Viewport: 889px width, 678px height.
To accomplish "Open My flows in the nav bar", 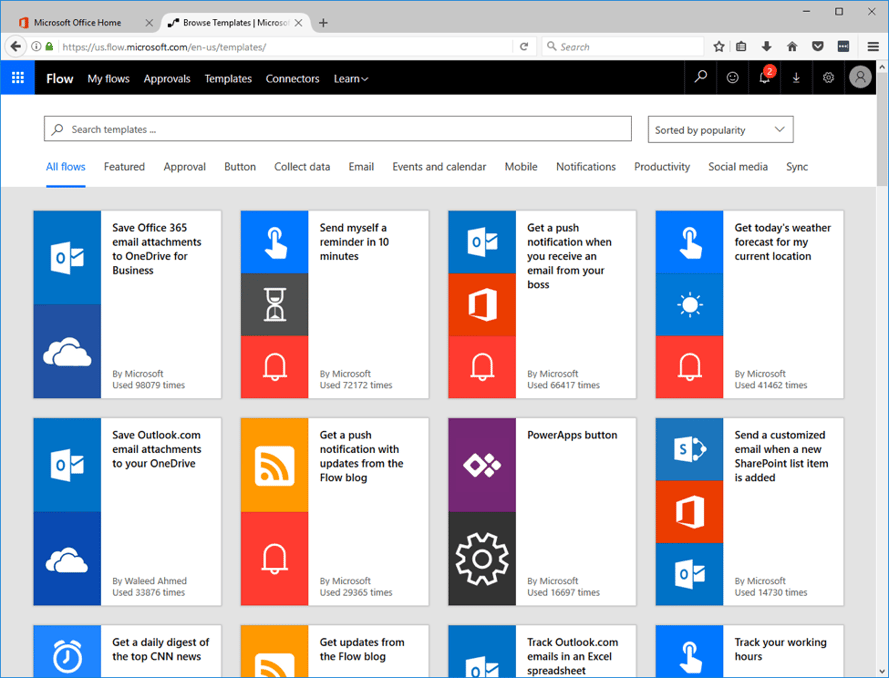I will [x=108, y=79].
